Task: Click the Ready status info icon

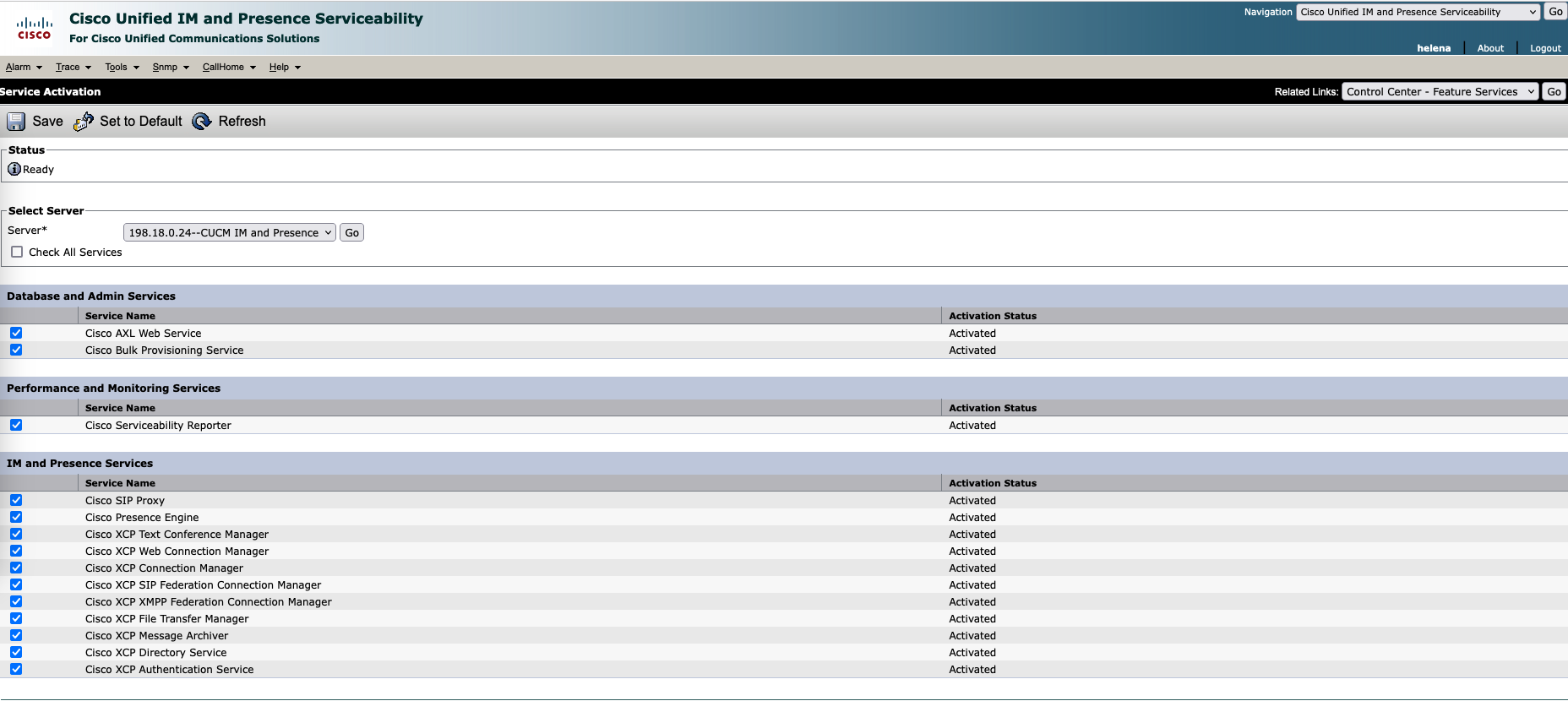Action: click(14, 169)
